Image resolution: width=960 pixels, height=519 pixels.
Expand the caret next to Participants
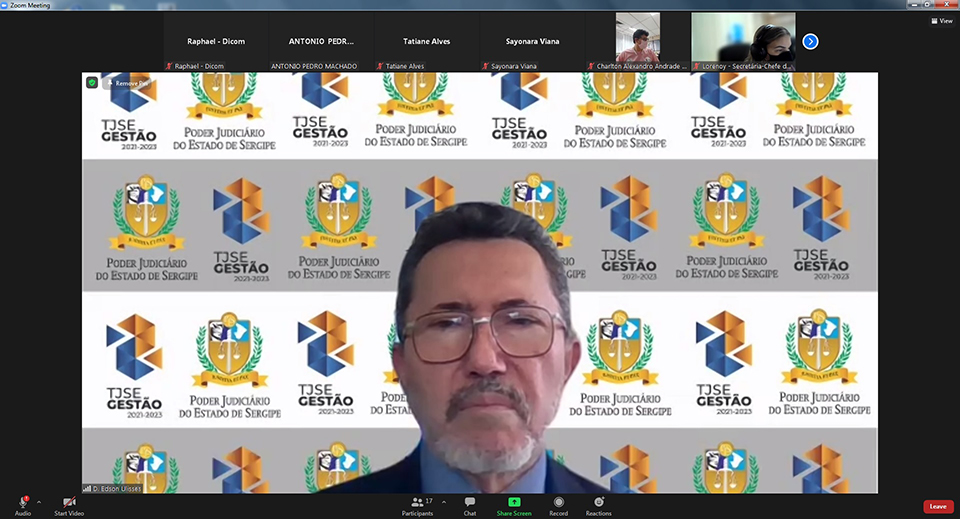click(444, 502)
